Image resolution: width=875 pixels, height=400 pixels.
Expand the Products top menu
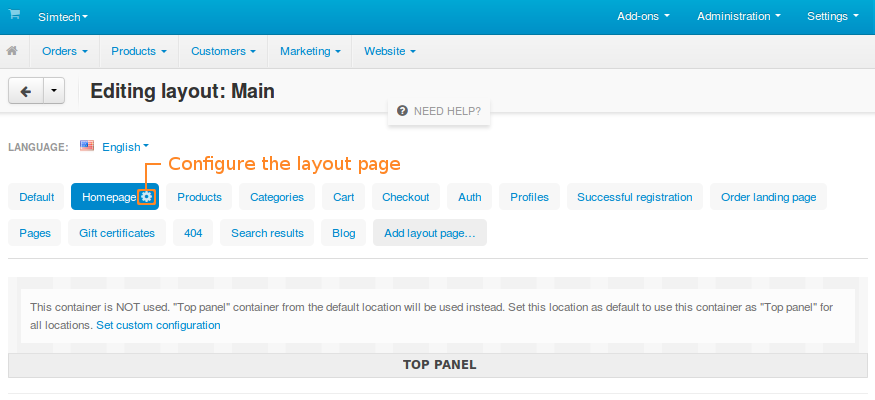139,51
